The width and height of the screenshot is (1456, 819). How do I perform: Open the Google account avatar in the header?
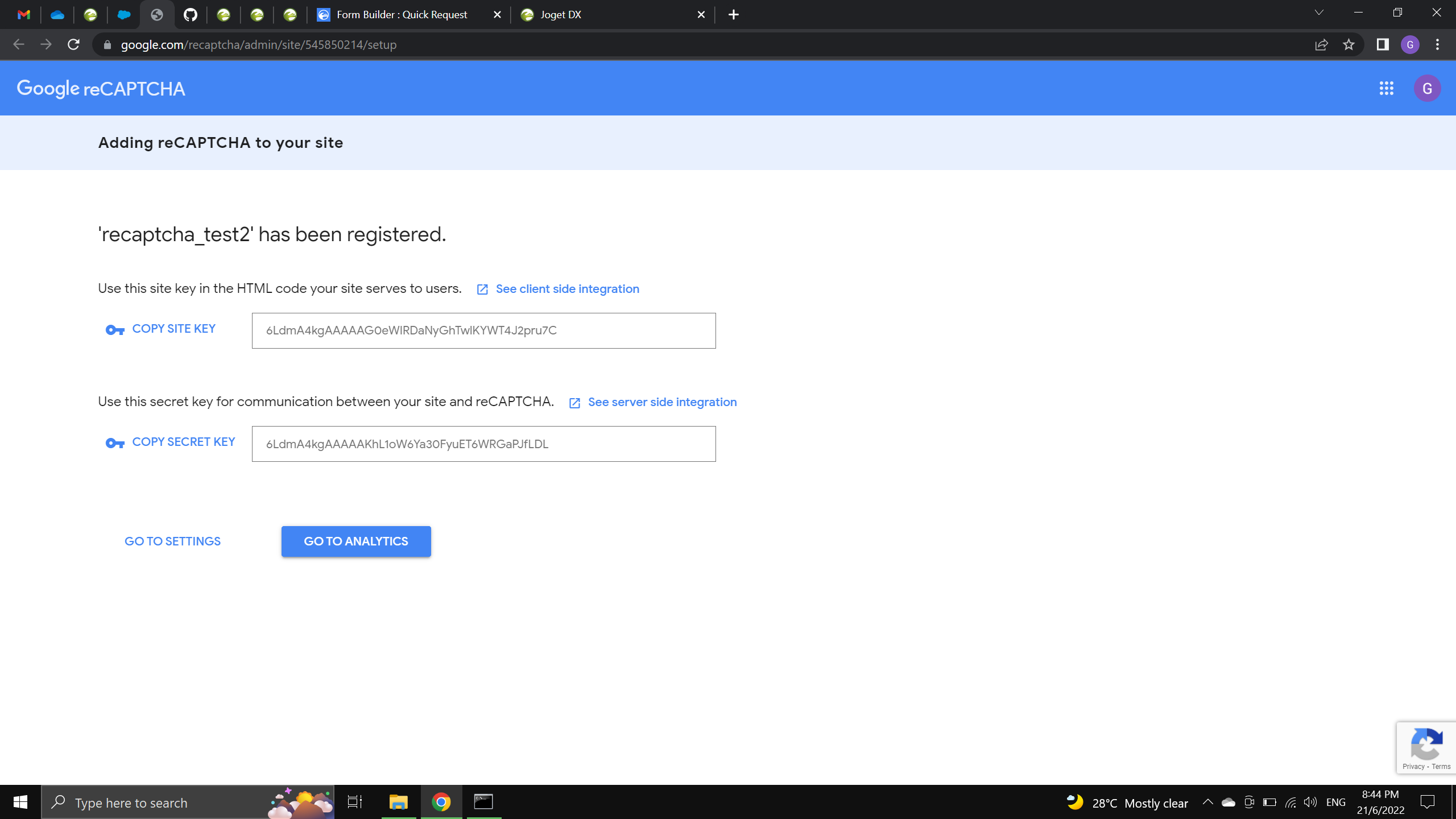pyautogui.click(x=1426, y=88)
